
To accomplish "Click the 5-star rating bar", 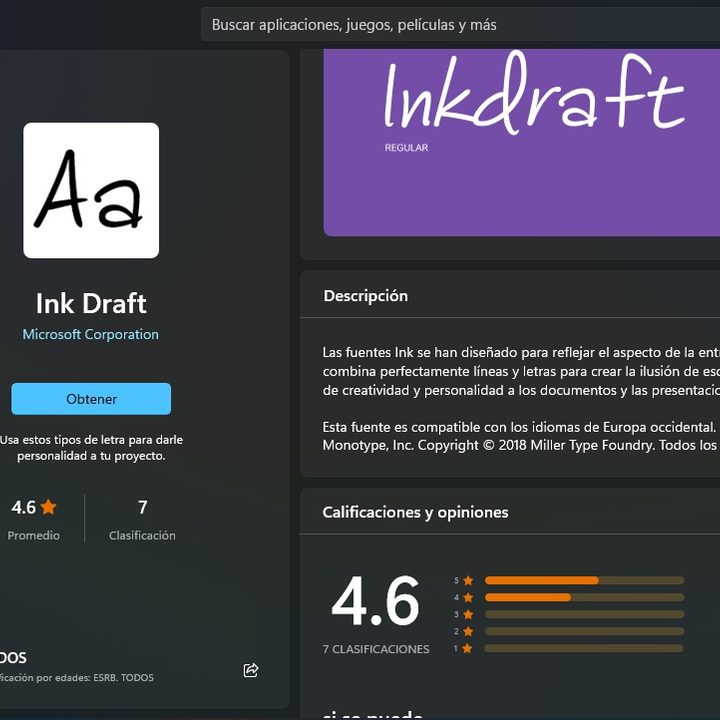I will (584, 580).
